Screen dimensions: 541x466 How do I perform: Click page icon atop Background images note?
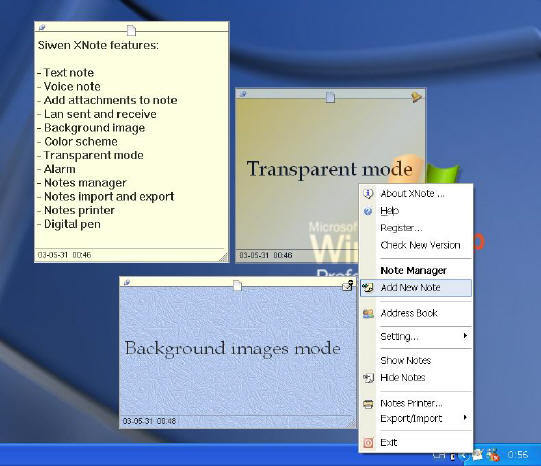237,285
